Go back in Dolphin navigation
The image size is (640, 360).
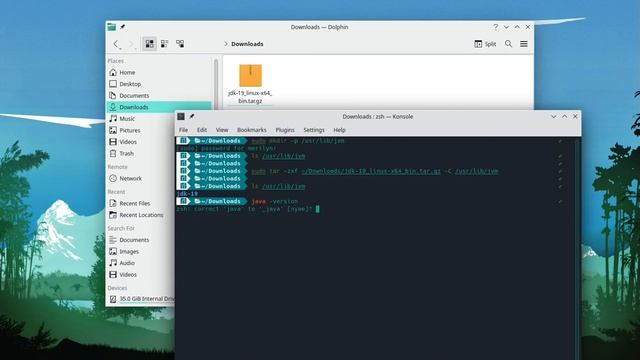tap(117, 44)
